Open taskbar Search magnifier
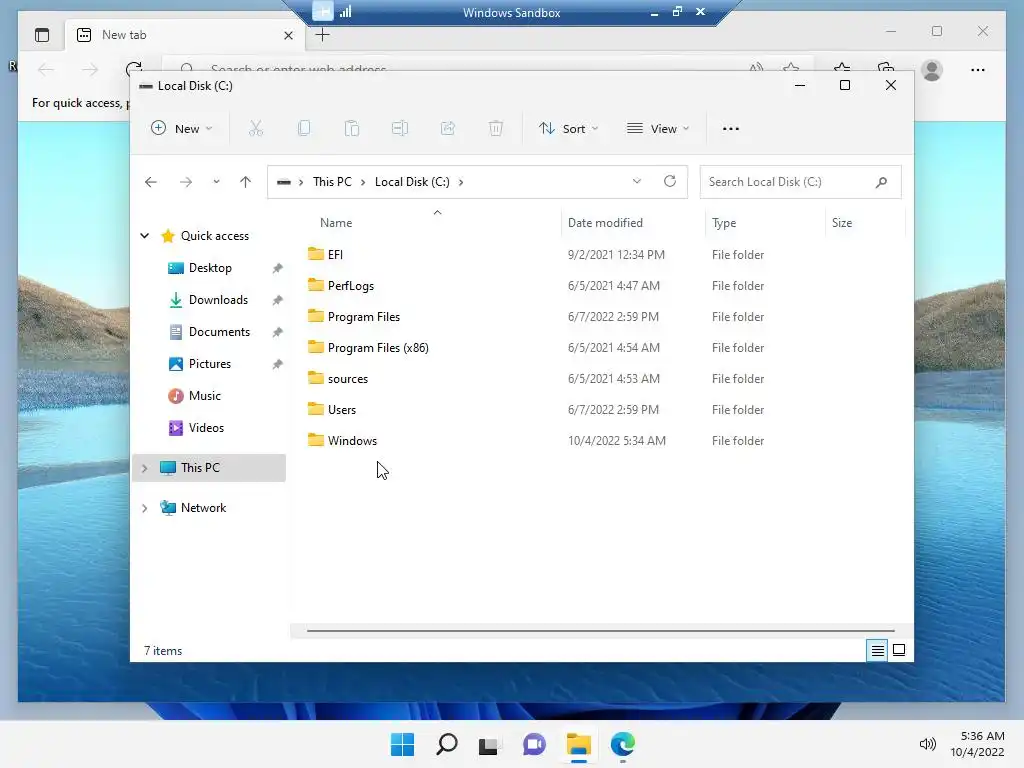Screen dimensions: 1024x768 (x=447, y=744)
